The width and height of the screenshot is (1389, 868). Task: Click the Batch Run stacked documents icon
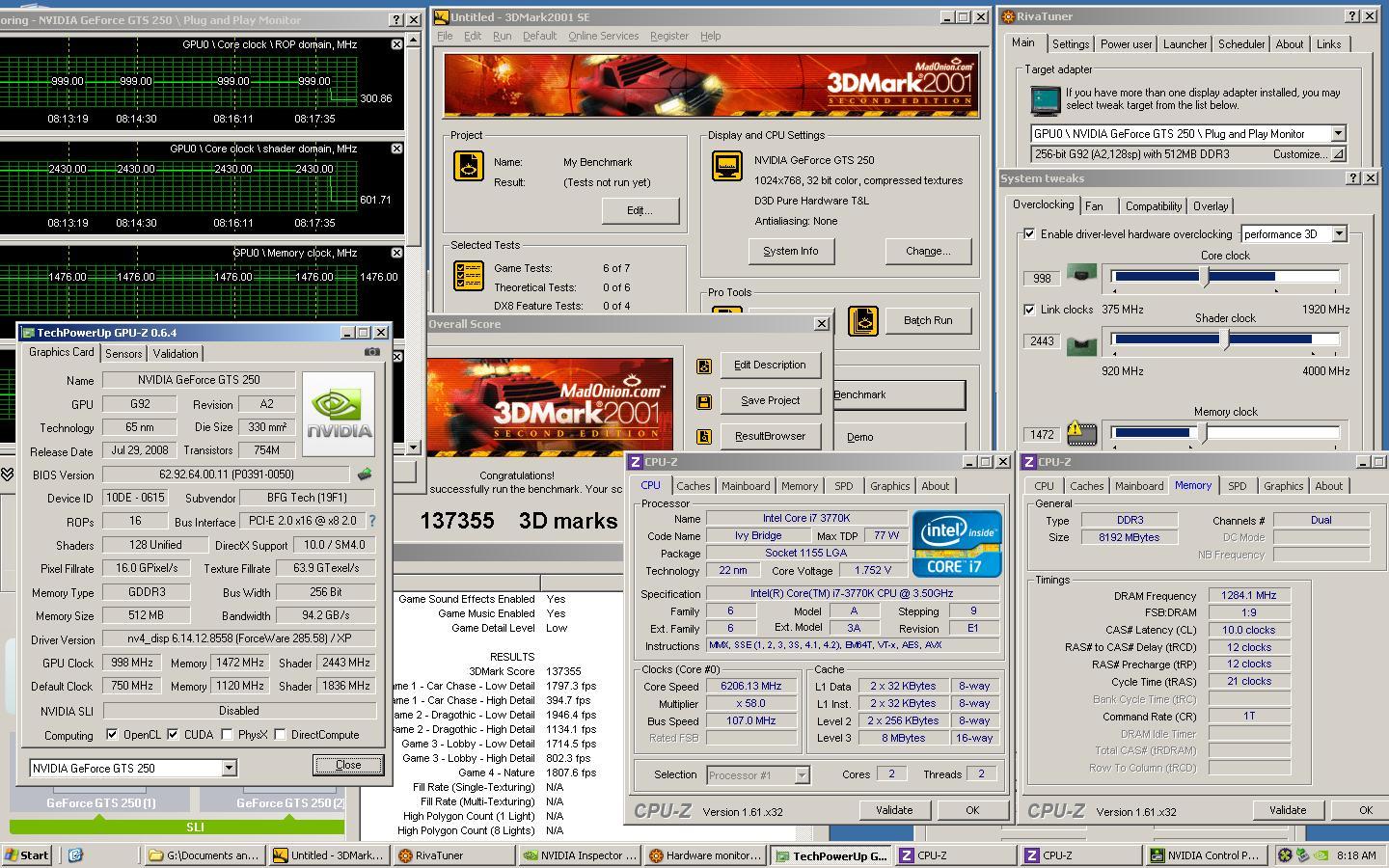[863, 320]
